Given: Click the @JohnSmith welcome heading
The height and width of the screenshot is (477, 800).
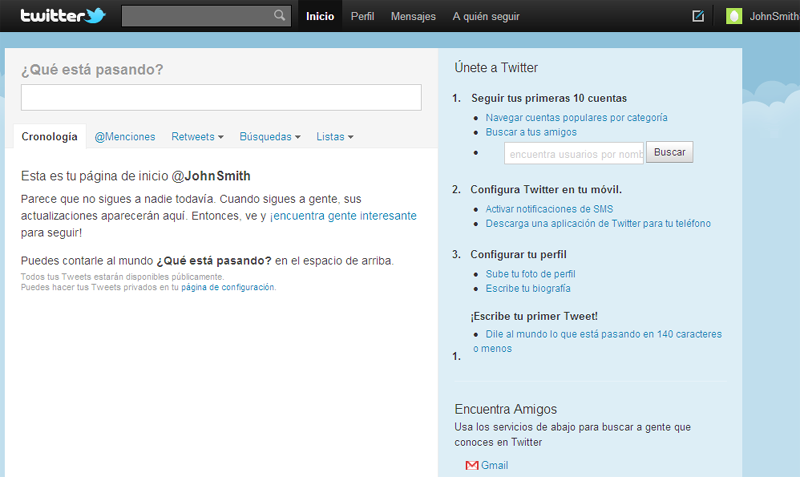Looking at the screenshot, I should tap(136, 176).
